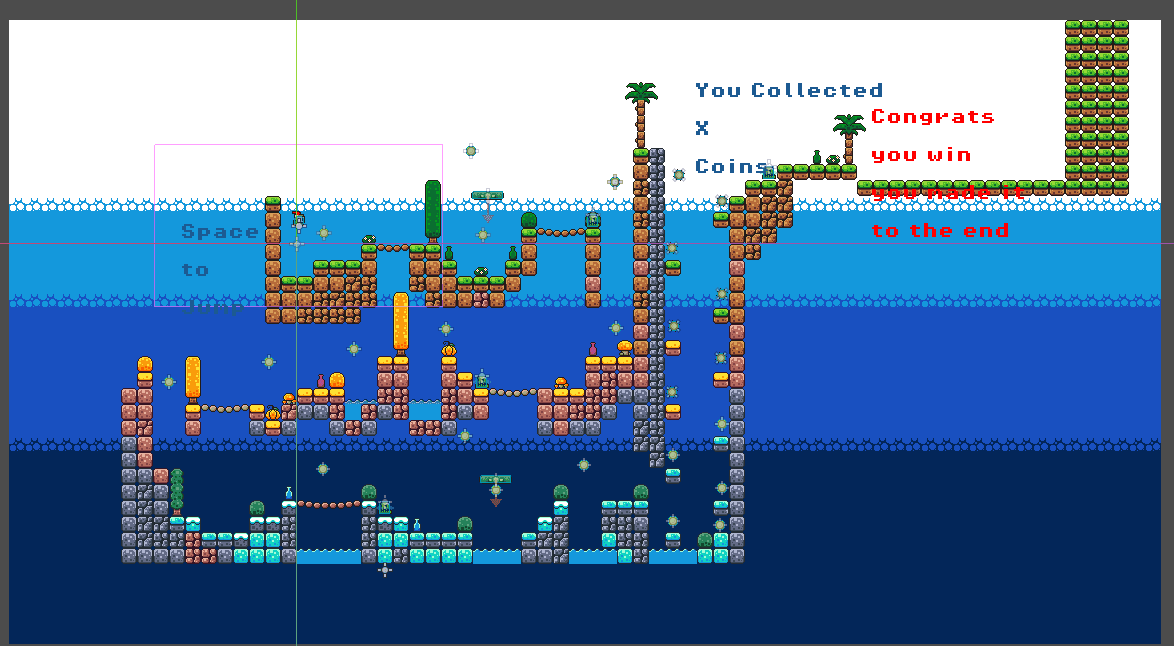This screenshot has height=646, width=1174.
Task: Select the purple vase nearest the stone pillar
Action: pyautogui.click(x=593, y=349)
